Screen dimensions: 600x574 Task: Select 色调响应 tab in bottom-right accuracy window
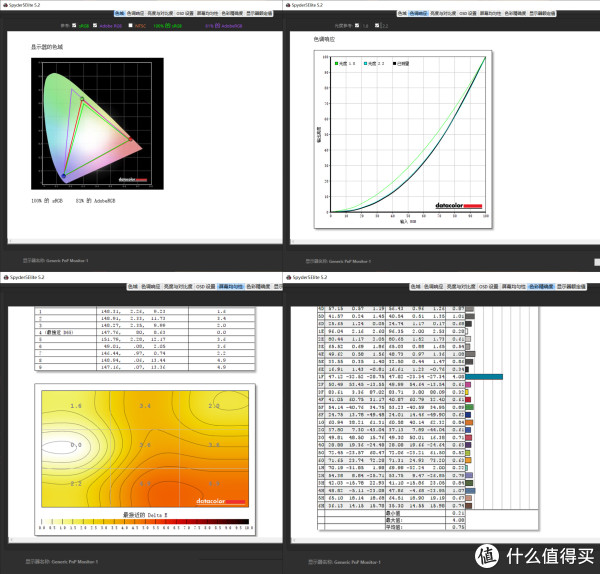point(433,287)
